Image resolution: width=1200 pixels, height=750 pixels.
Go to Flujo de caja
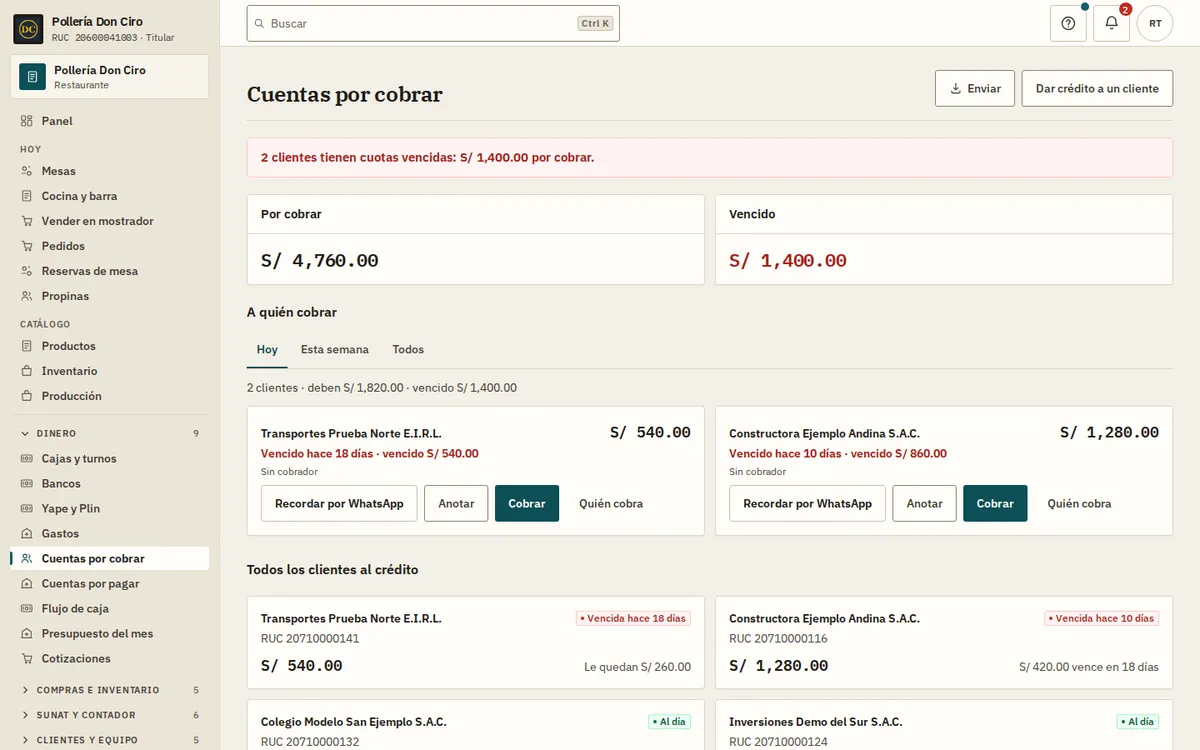pos(110,609)
